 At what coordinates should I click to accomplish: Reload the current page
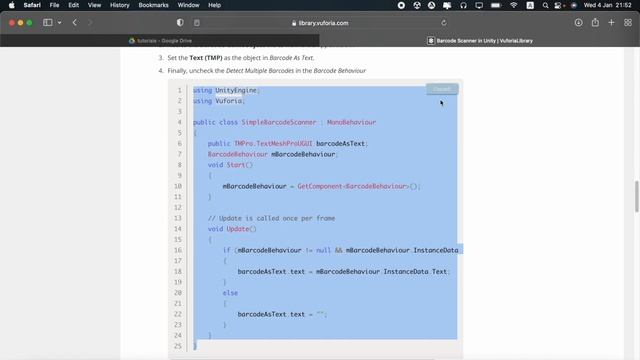[x=444, y=23]
